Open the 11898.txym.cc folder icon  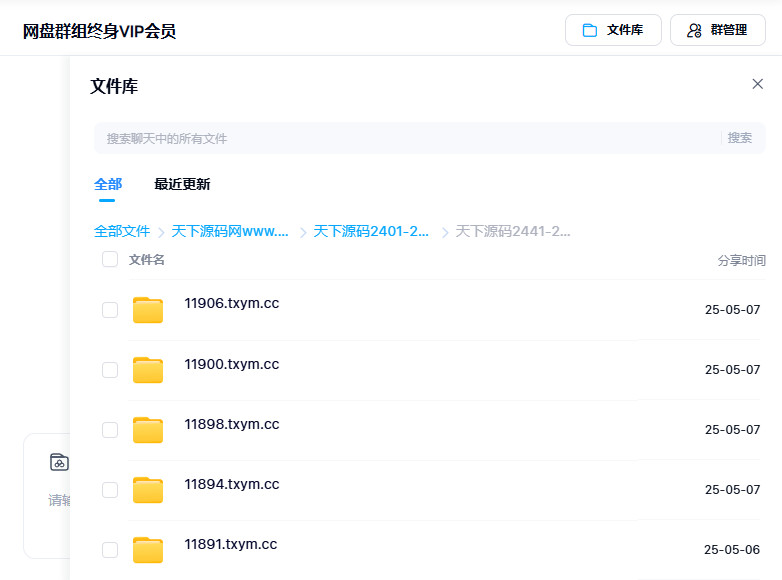click(148, 430)
